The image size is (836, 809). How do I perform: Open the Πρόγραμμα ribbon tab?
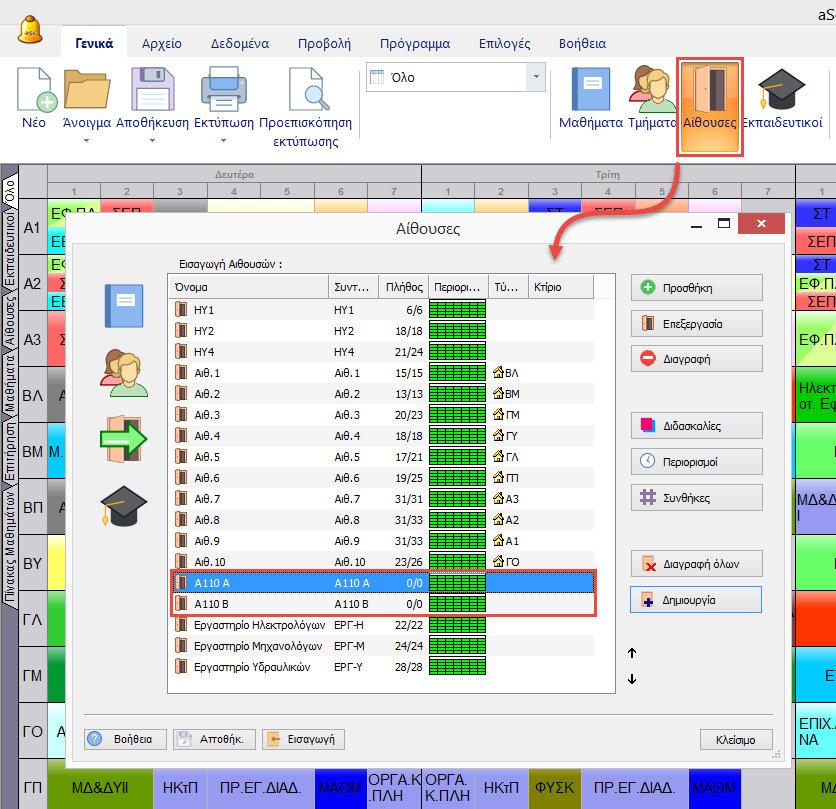414,44
